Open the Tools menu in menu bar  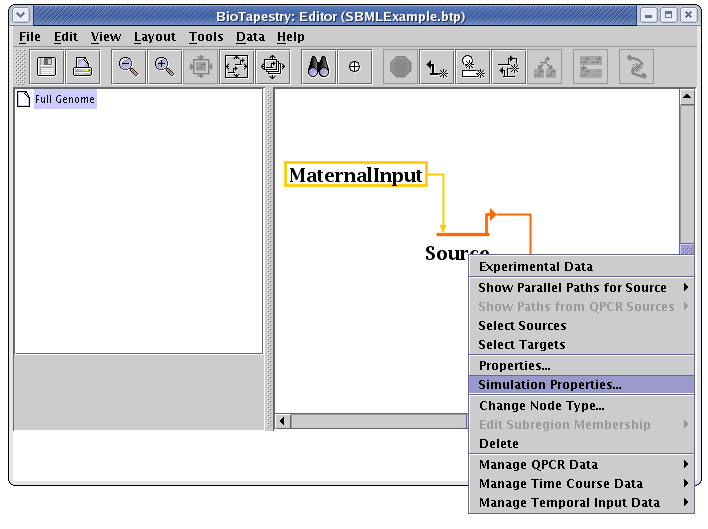206,37
